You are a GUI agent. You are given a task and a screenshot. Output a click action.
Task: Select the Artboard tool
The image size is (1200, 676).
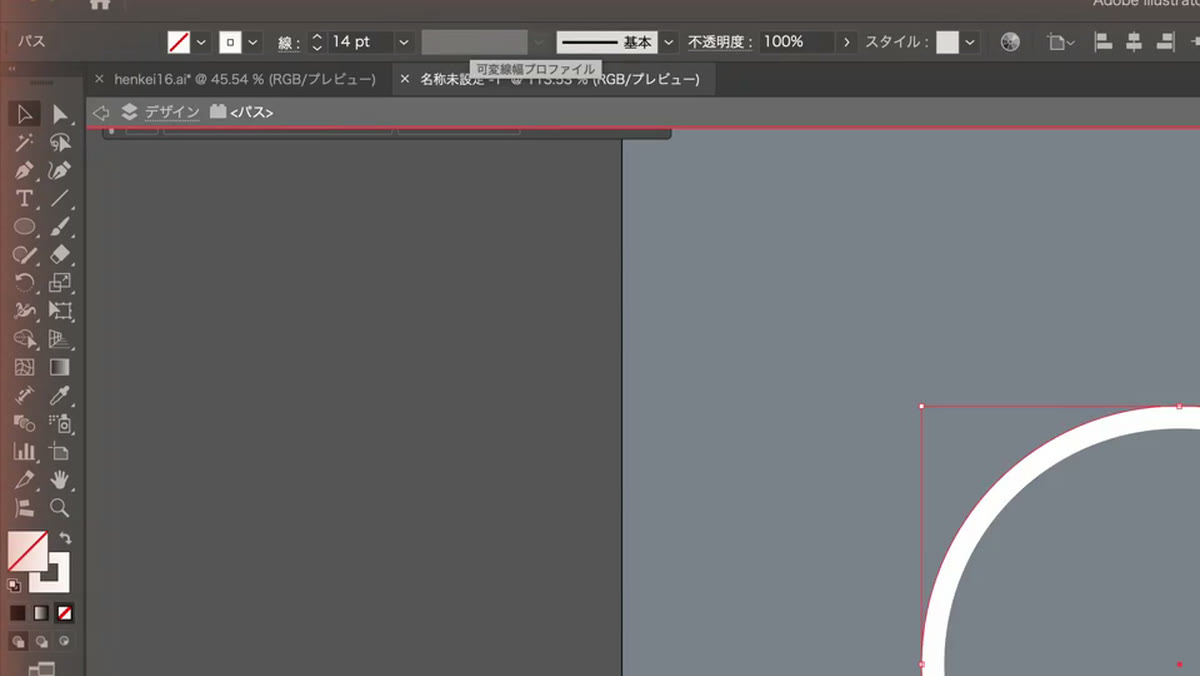[60, 452]
